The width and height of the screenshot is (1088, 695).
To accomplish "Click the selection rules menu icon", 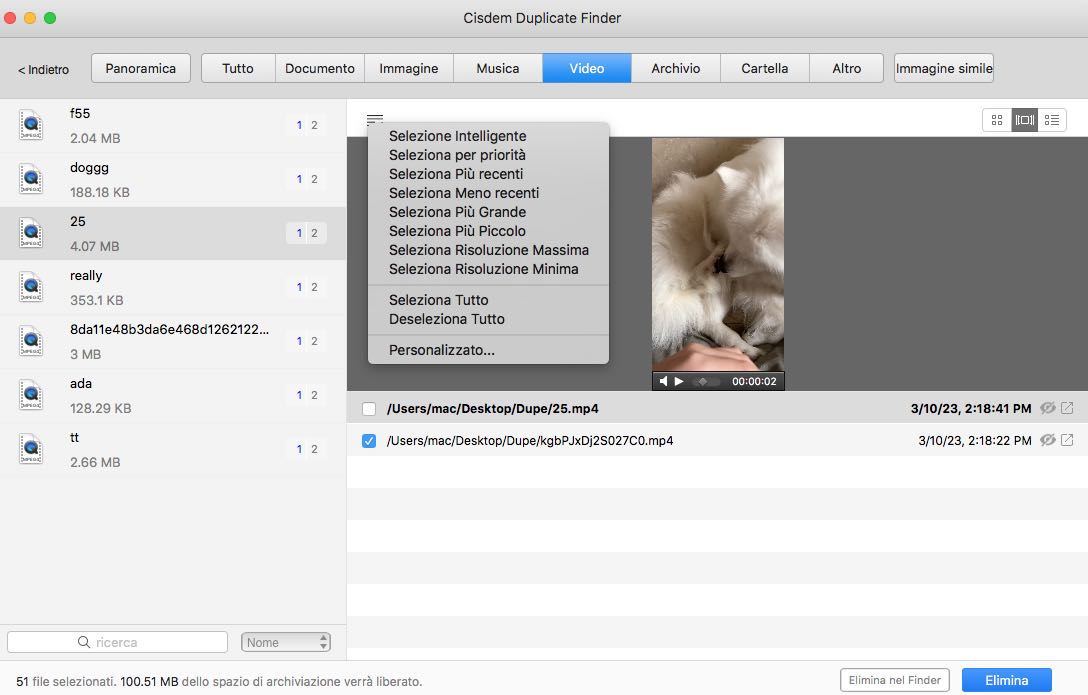I will [x=375, y=119].
